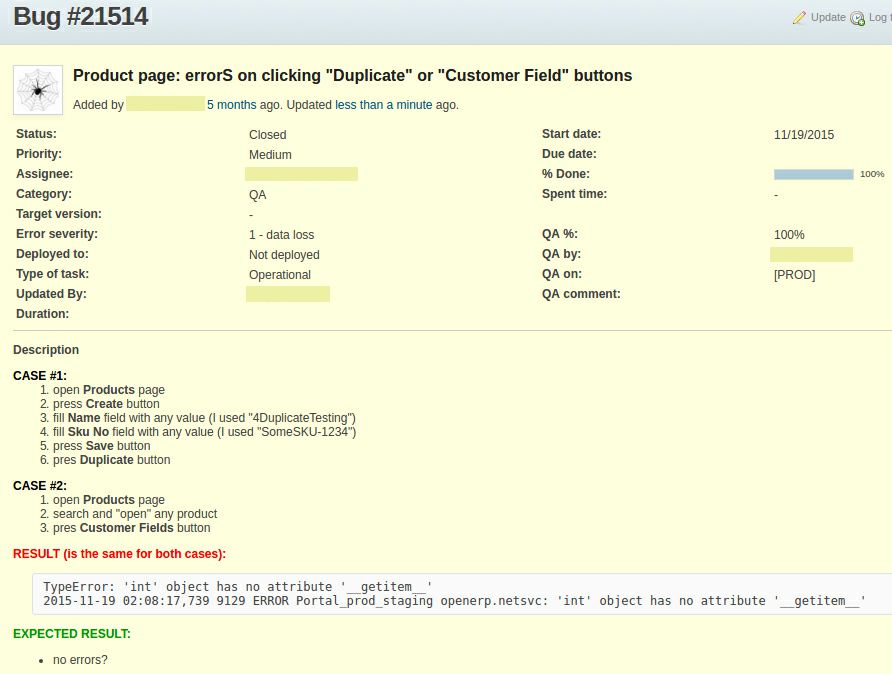Click the 'press Create button' step
892x674 pixels.
coord(106,404)
